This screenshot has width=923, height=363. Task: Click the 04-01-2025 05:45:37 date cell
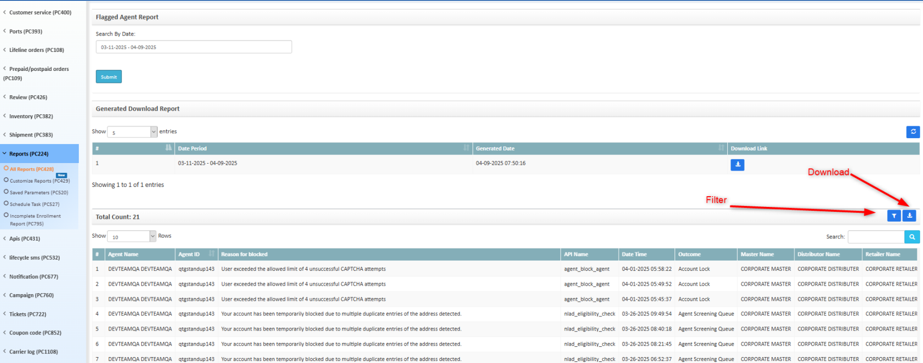coord(647,299)
